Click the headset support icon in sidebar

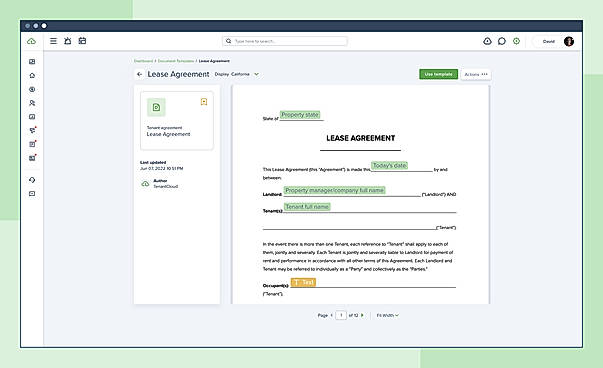click(x=32, y=180)
